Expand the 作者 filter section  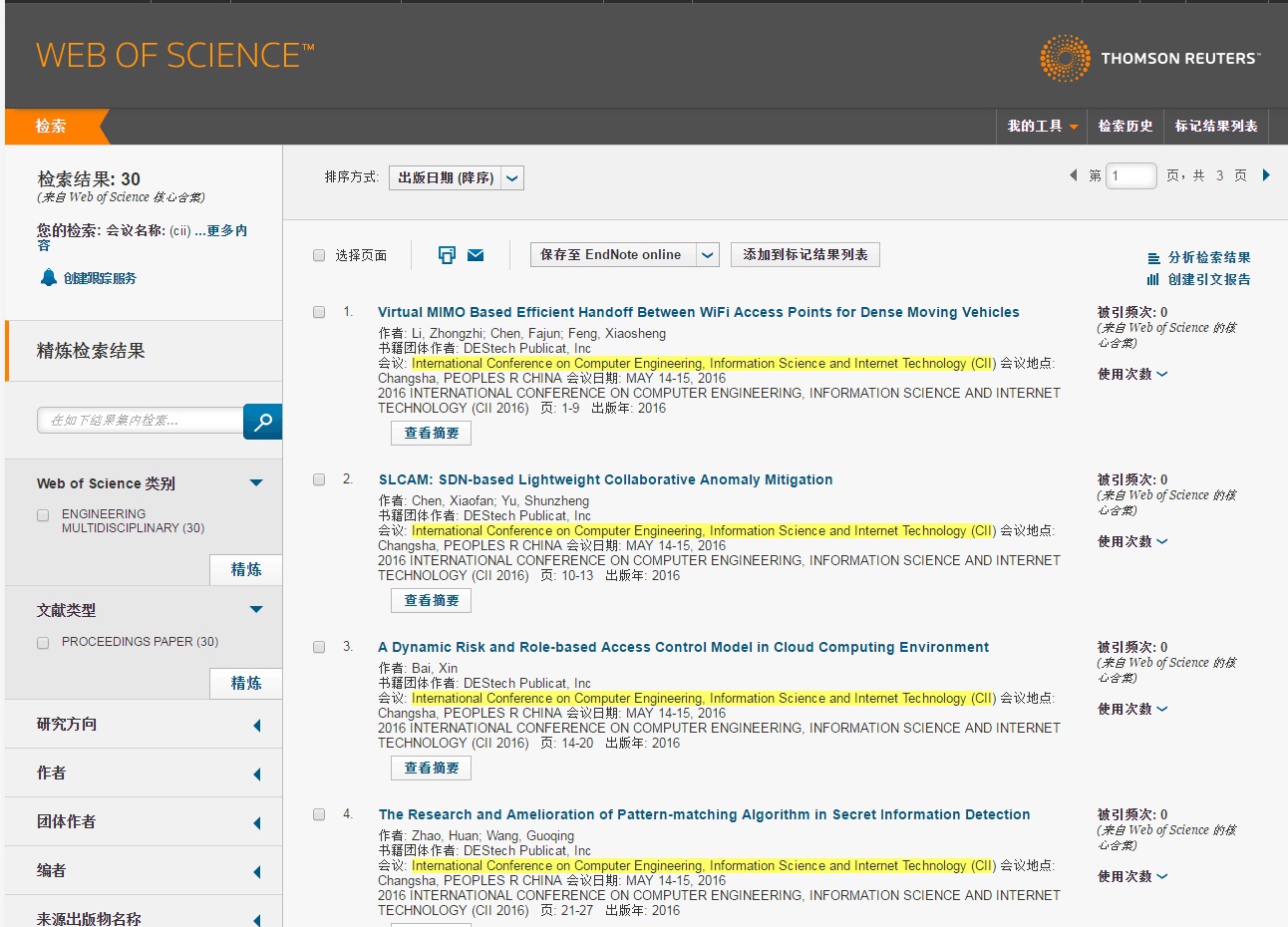click(257, 773)
